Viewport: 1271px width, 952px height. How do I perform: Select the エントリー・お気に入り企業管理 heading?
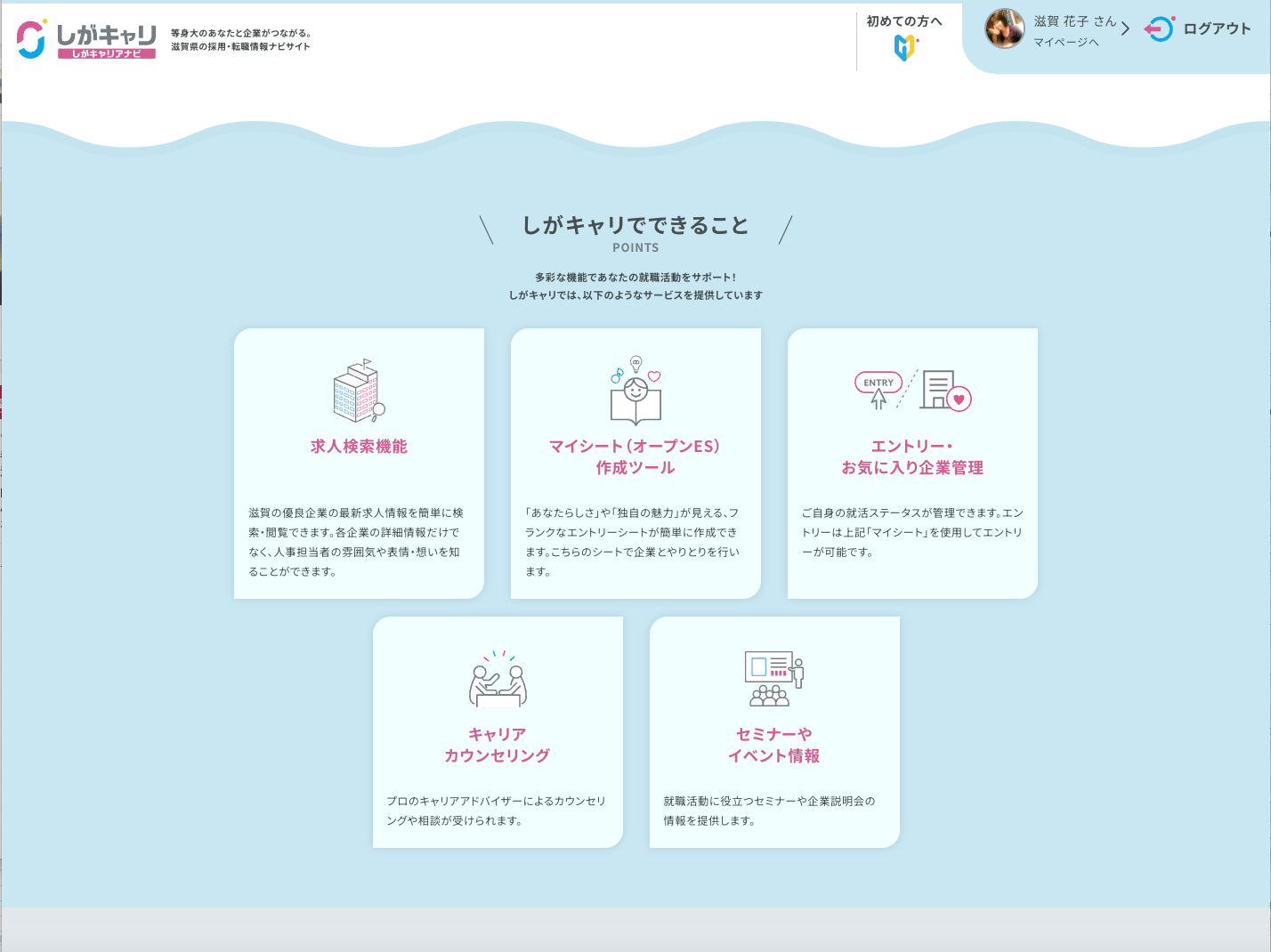click(912, 457)
